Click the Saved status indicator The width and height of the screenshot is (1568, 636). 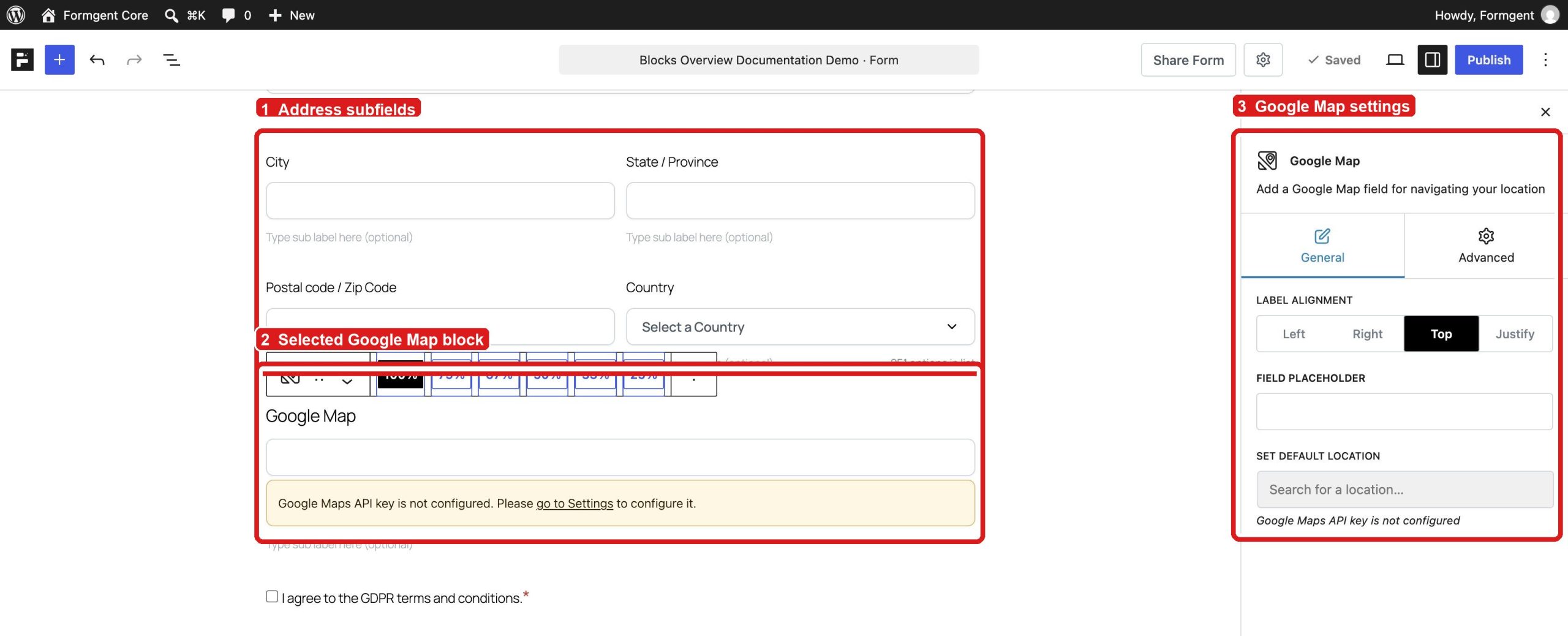(1334, 59)
